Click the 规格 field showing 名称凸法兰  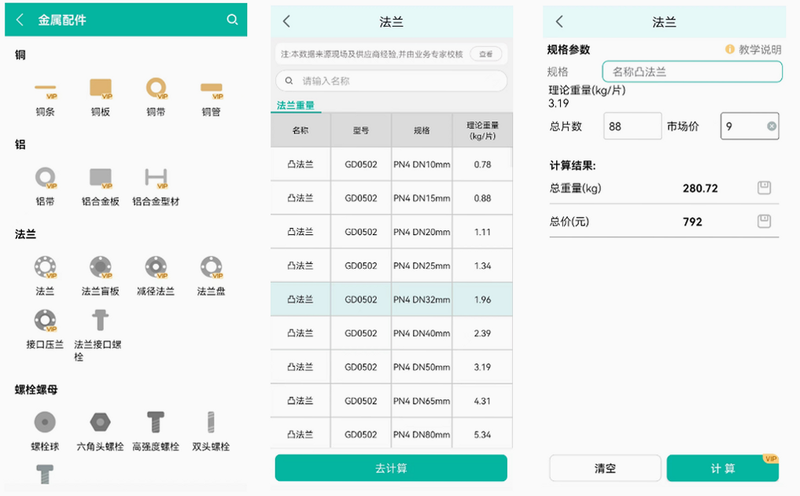click(692, 71)
